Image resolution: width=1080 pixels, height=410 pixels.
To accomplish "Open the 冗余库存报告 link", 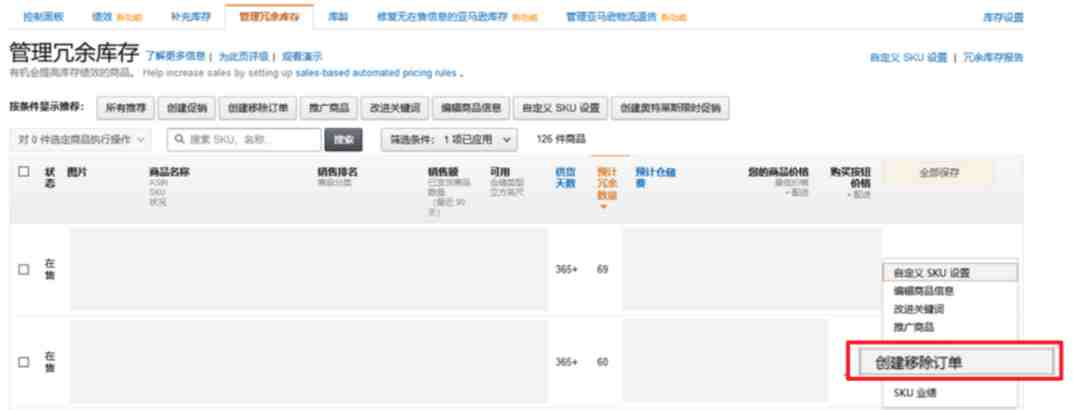I will pyautogui.click(x=992, y=58).
